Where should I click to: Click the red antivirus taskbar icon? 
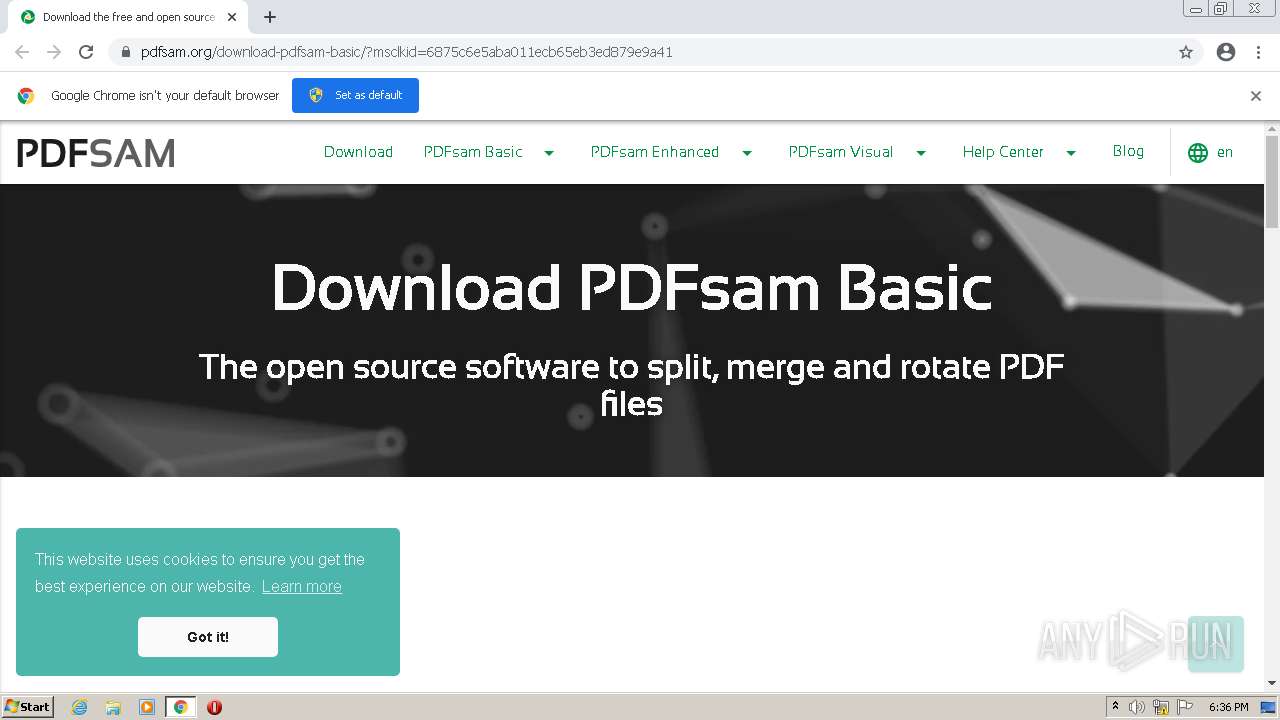214,707
